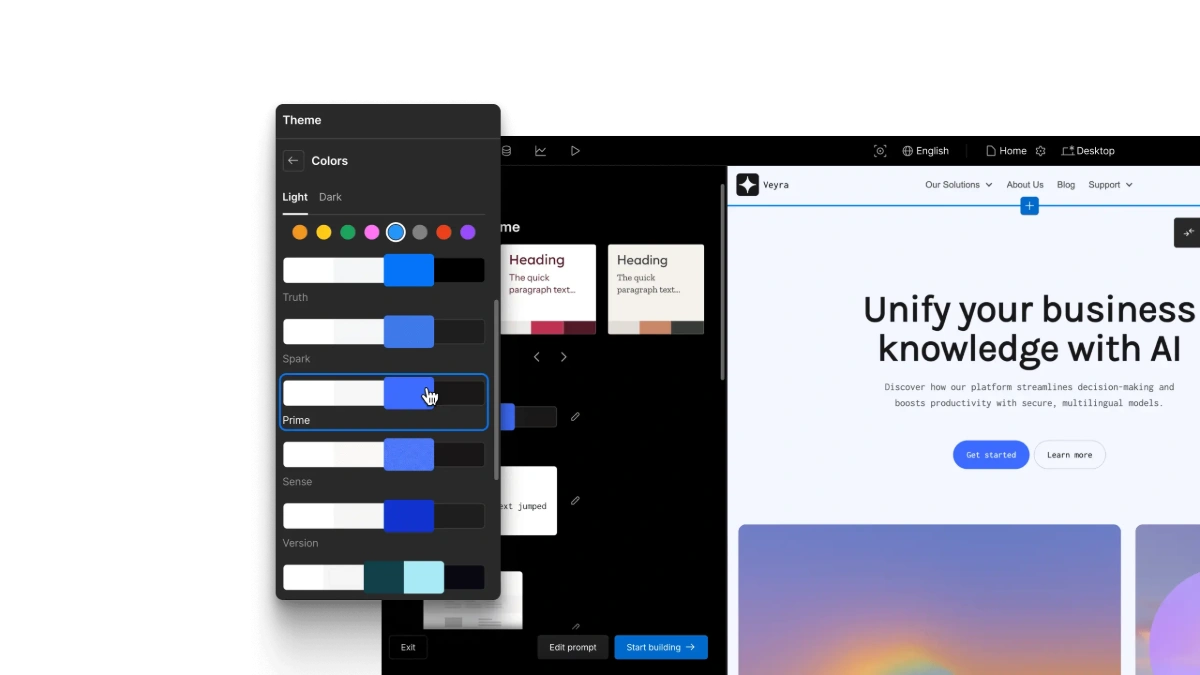1200x675 pixels.
Task: Open the English language selector
Action: click(925, 151)
